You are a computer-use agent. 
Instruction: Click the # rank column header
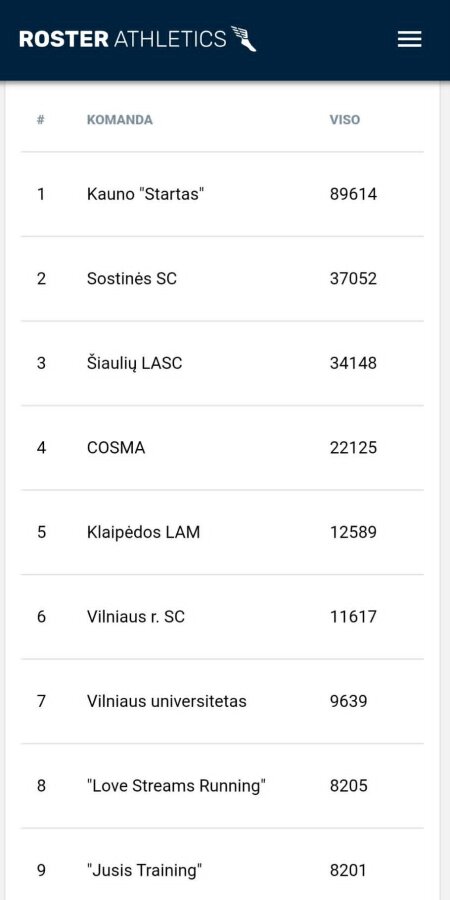(x=41, y=120)
